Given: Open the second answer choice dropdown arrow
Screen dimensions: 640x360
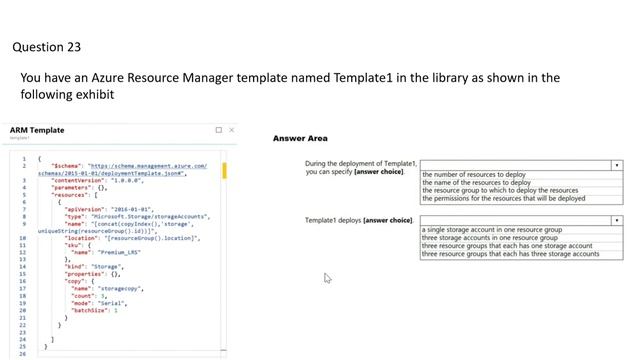Looking at the screenshot, I should tap(617, 220).
